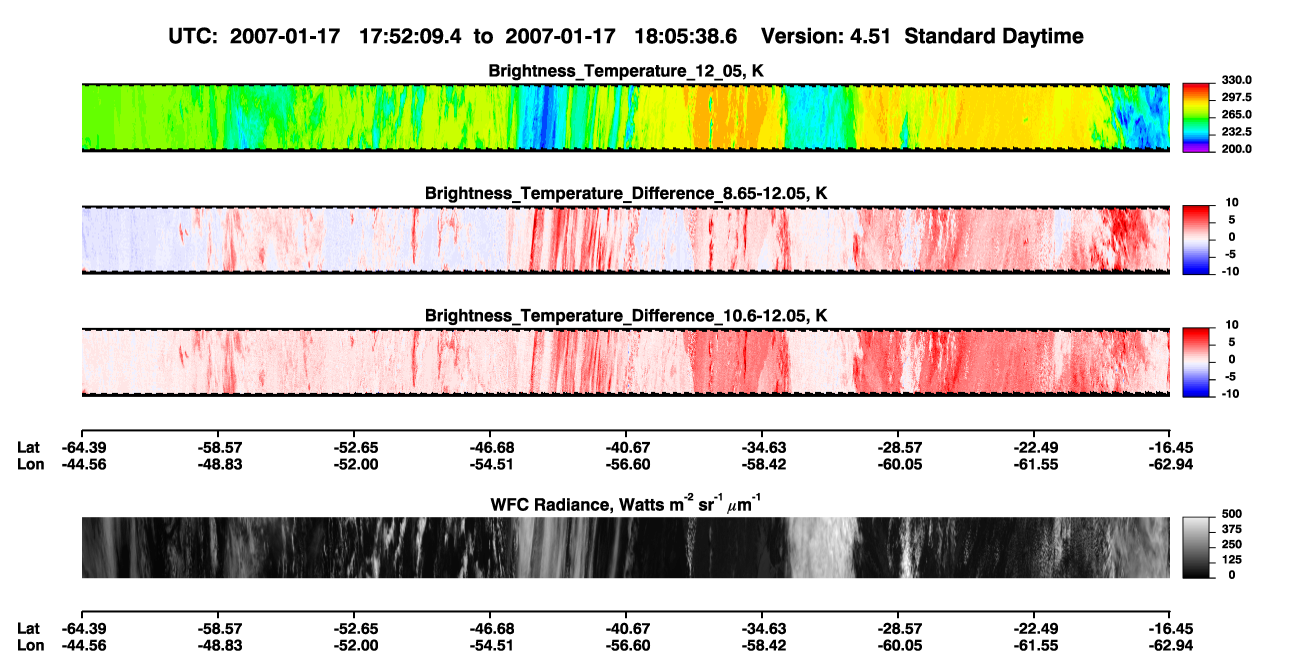
Task: Click latitude -22.49 below the 10.6-12.05 panel
Action: point(1034,447)
